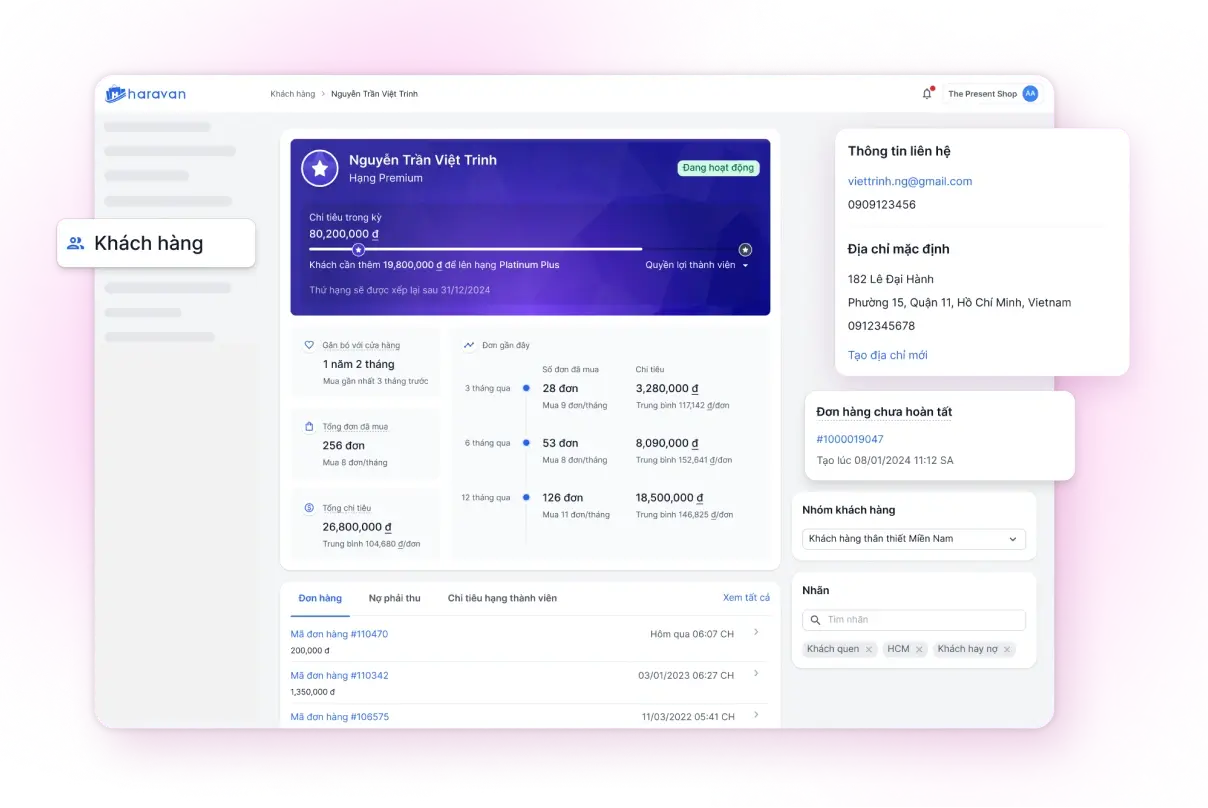This screenshot has height=808, width=1208.
Task: Click the Haravan logo in header
Action: (x=145, y=93)
